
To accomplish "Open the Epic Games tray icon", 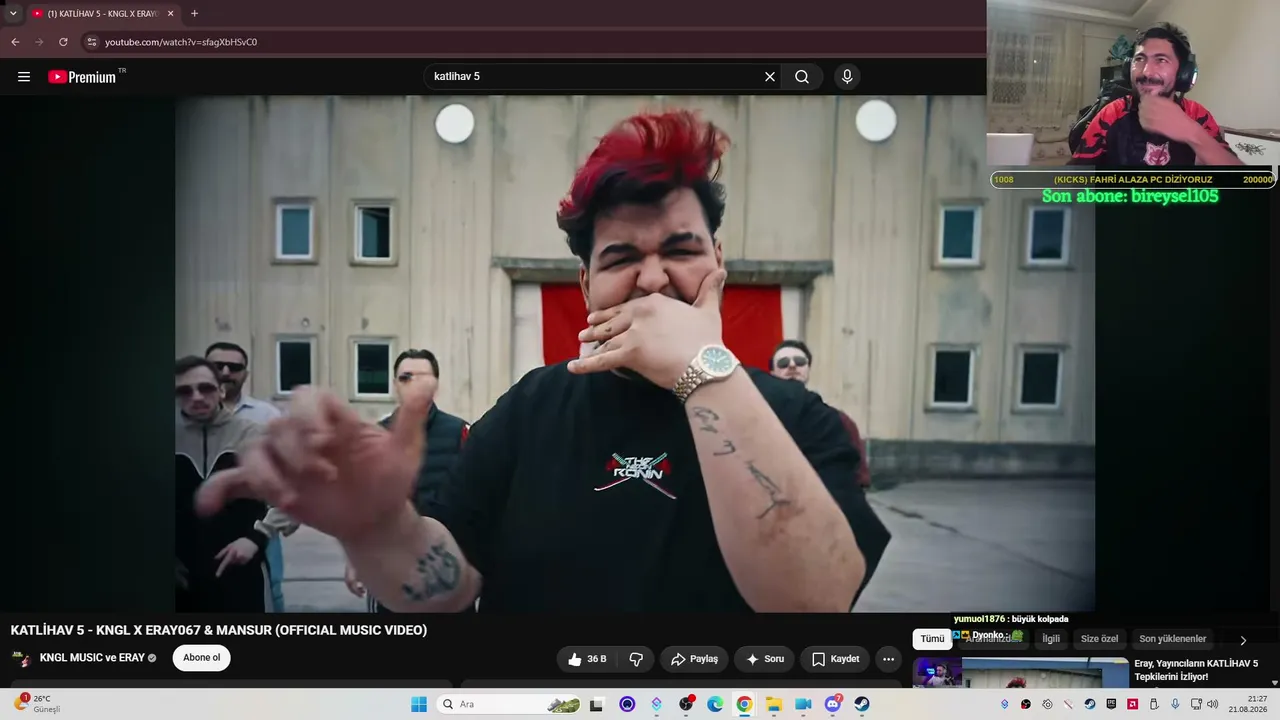I will click(1111, 704).
